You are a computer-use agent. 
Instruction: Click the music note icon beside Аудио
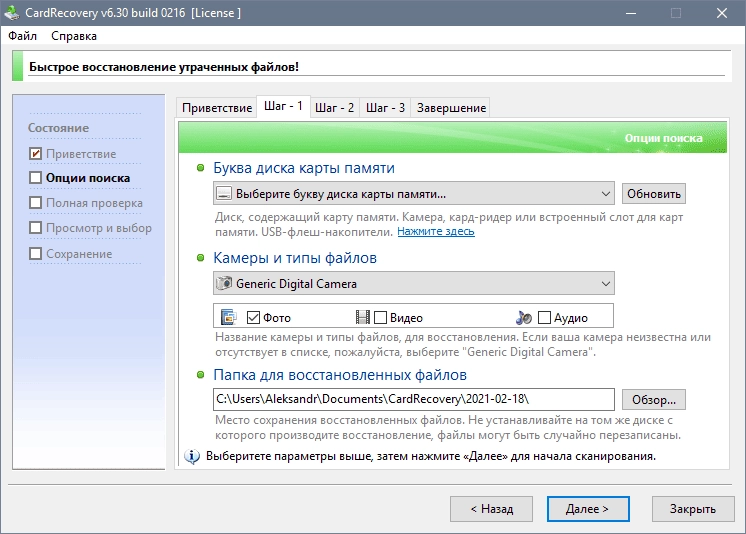pos(524,317)
